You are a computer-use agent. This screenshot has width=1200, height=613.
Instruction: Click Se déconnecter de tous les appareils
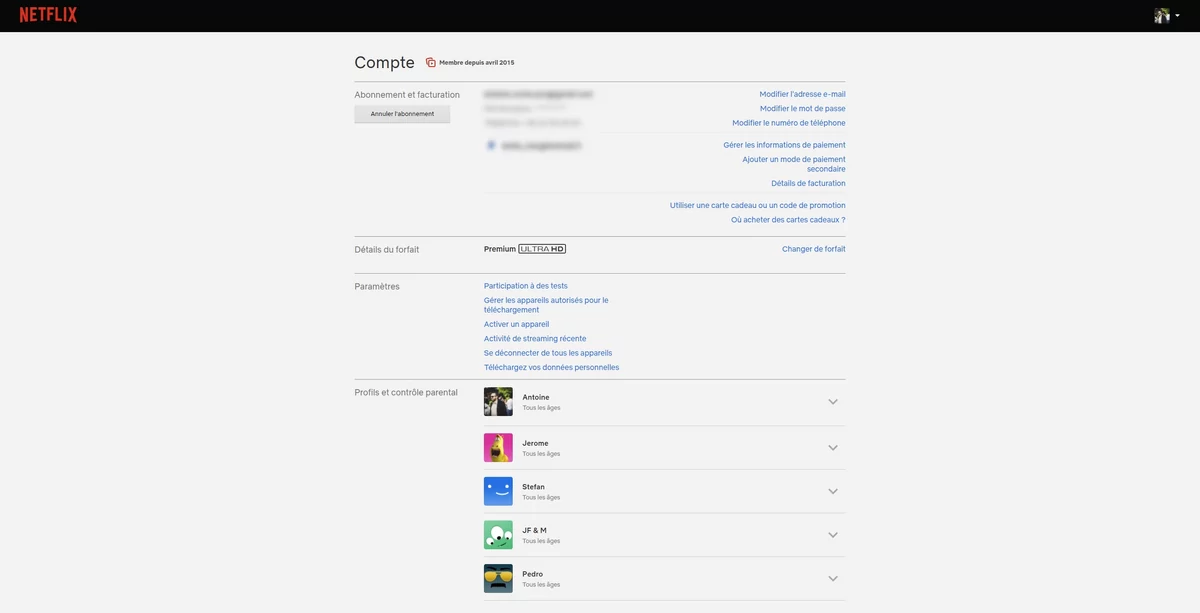[548, 353]
